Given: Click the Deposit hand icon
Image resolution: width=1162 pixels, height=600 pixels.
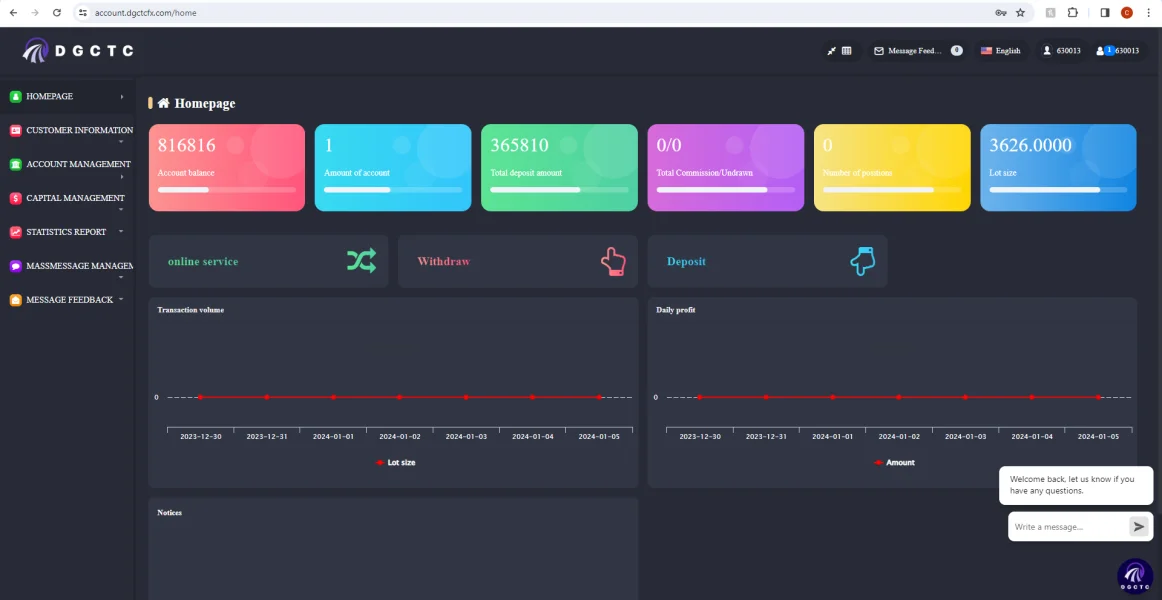Looking at the screenshot, I should [x=863, y=261].
